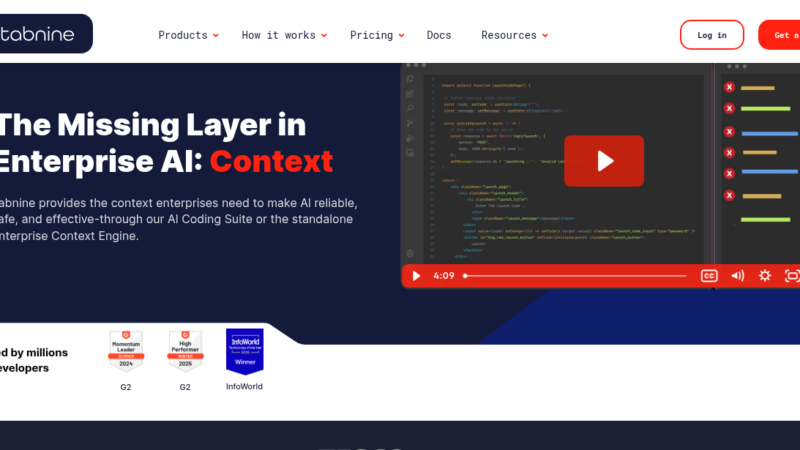Expand the Pricing dropdown chevron

click(x=402, y=36)
